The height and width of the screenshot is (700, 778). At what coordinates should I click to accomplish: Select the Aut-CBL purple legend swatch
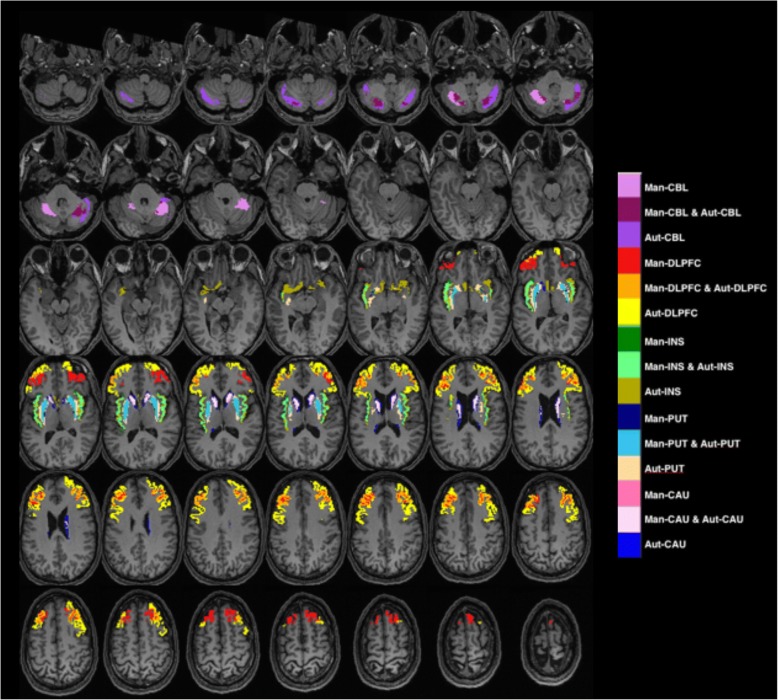pyautogui.click(x=629, y=235)
